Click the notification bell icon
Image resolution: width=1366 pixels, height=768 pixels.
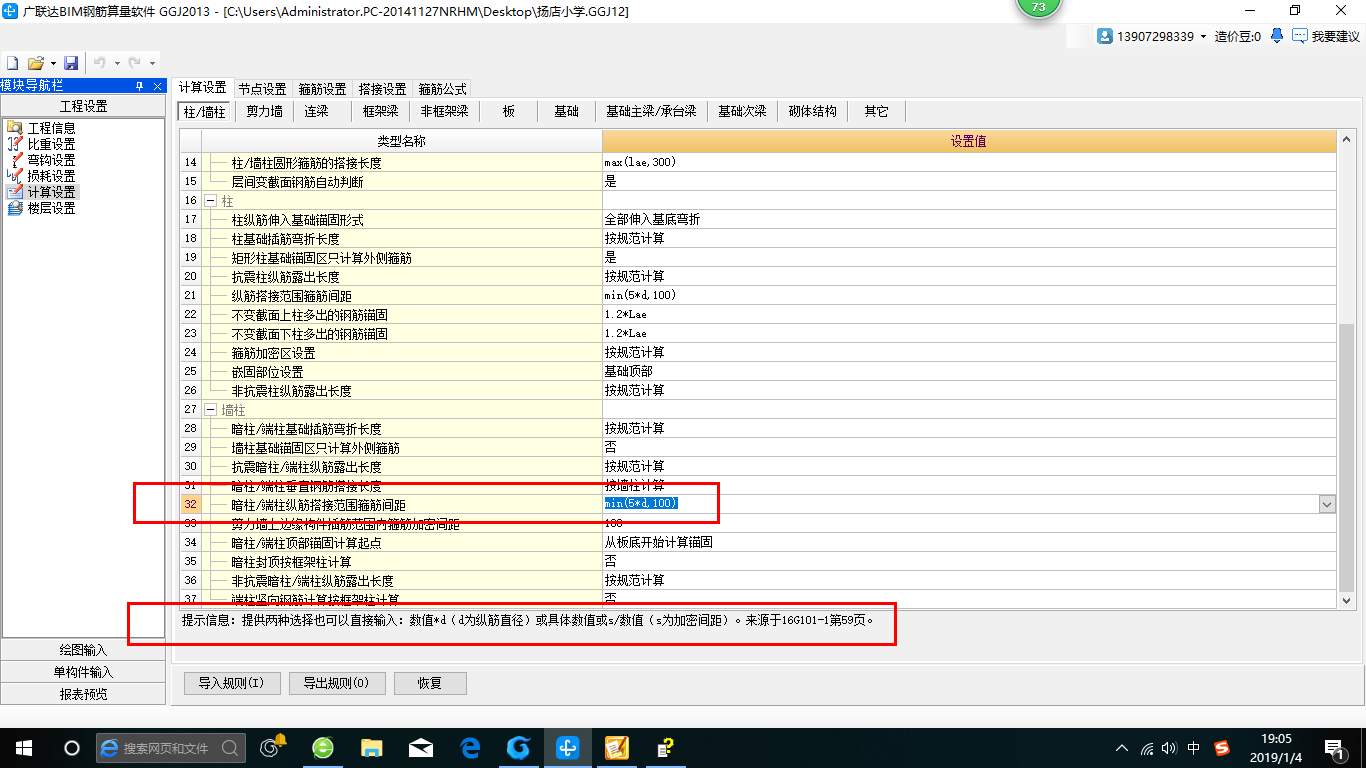(x=1277, y=36)
